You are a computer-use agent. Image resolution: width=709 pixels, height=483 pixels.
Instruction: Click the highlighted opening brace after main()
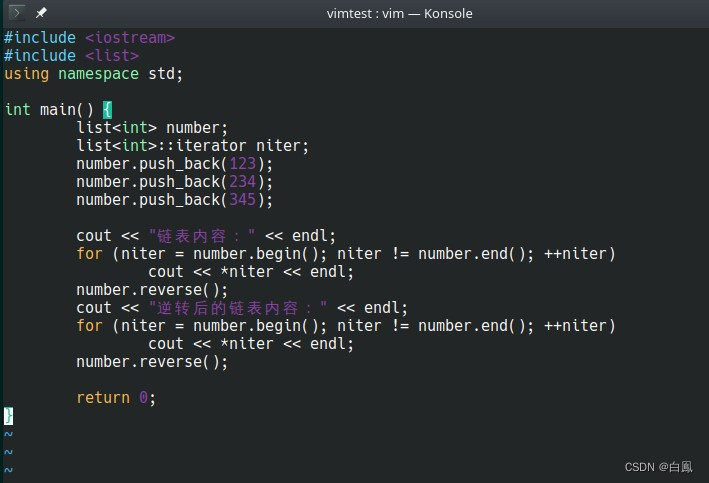[108, 110]
